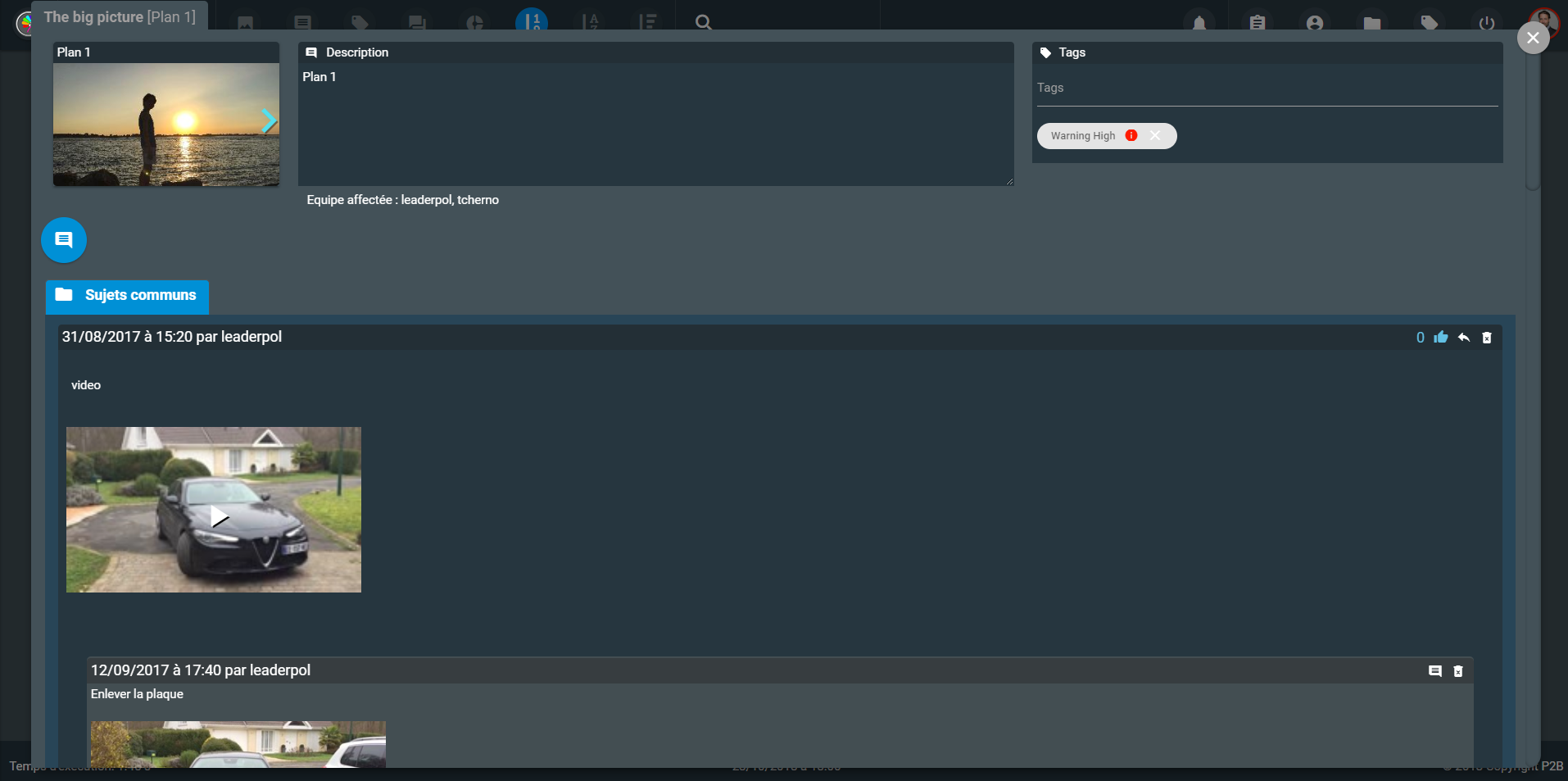
Task: Remove the Warning High tag
Action: click(x=1155, y=136)
